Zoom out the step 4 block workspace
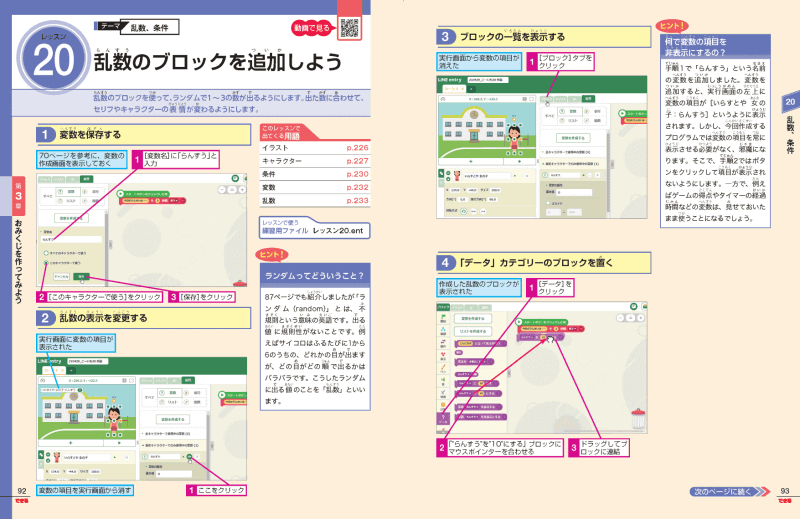 point(620,317)
